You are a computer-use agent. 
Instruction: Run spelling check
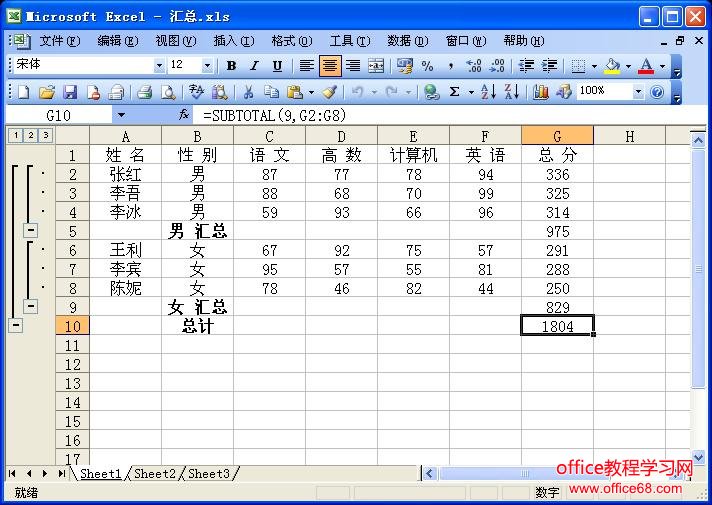[x=197, y=92]
